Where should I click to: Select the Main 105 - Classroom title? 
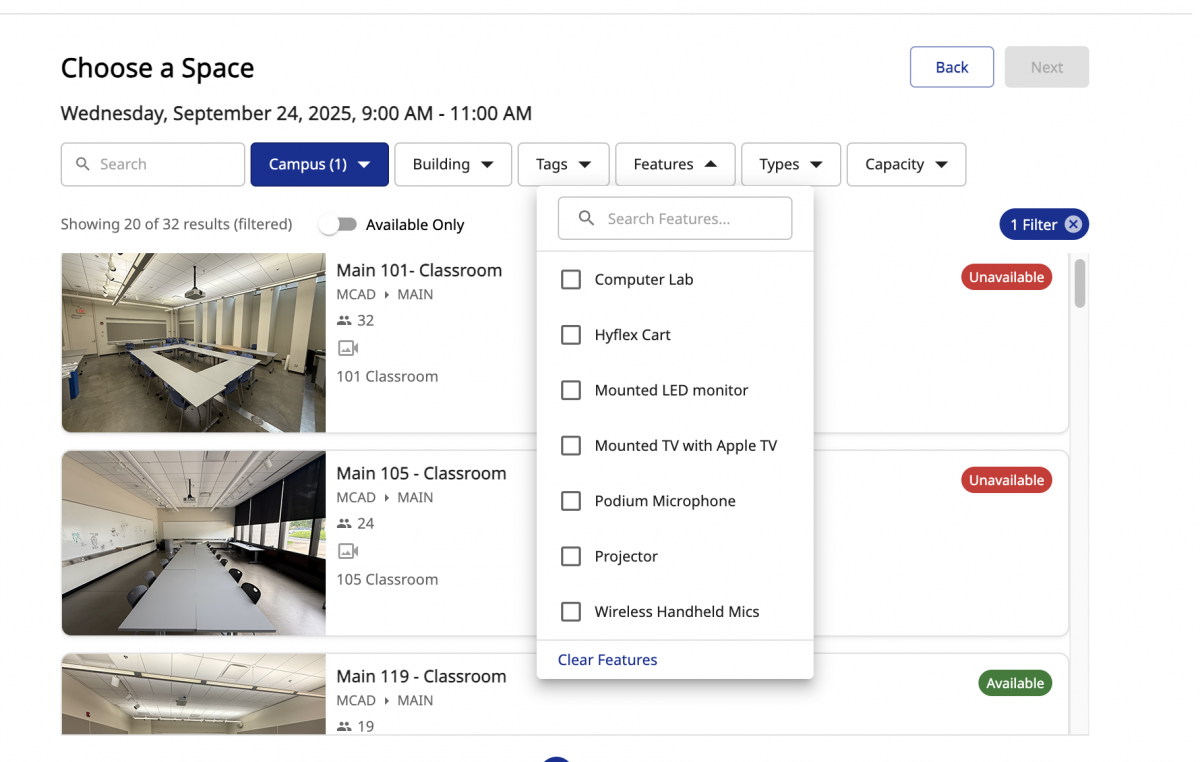tap(421, 473)
